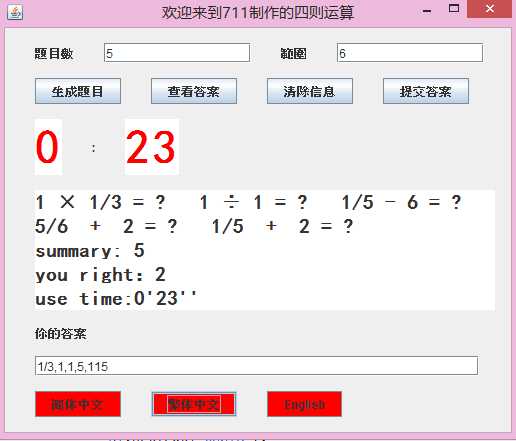Click the question text 1/5 + 2 = ?
The width and height of the screenshot is (516, 441).
283,226
